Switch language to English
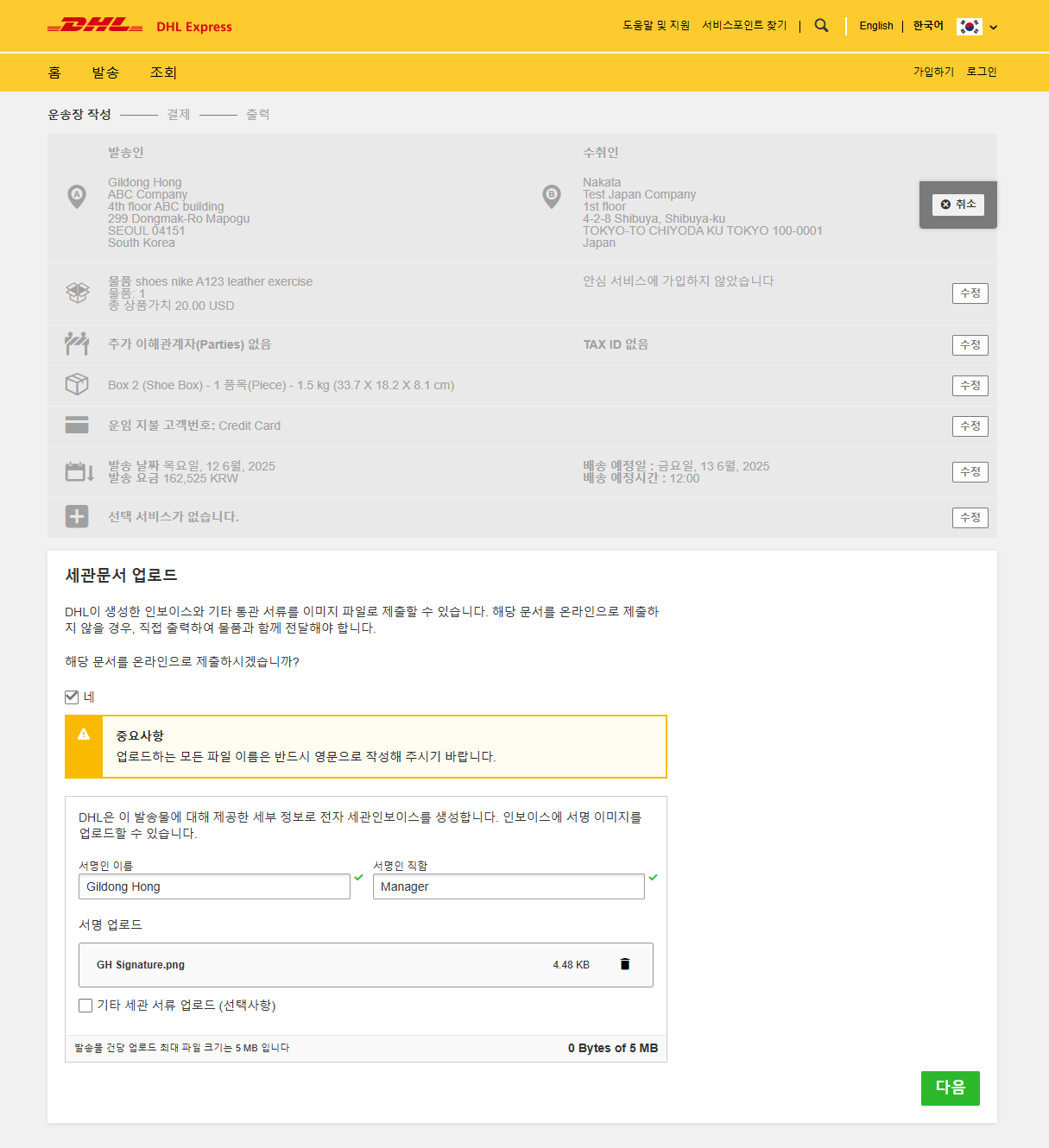This screenshot has height=1148, width=1049. tap(876, 26)
